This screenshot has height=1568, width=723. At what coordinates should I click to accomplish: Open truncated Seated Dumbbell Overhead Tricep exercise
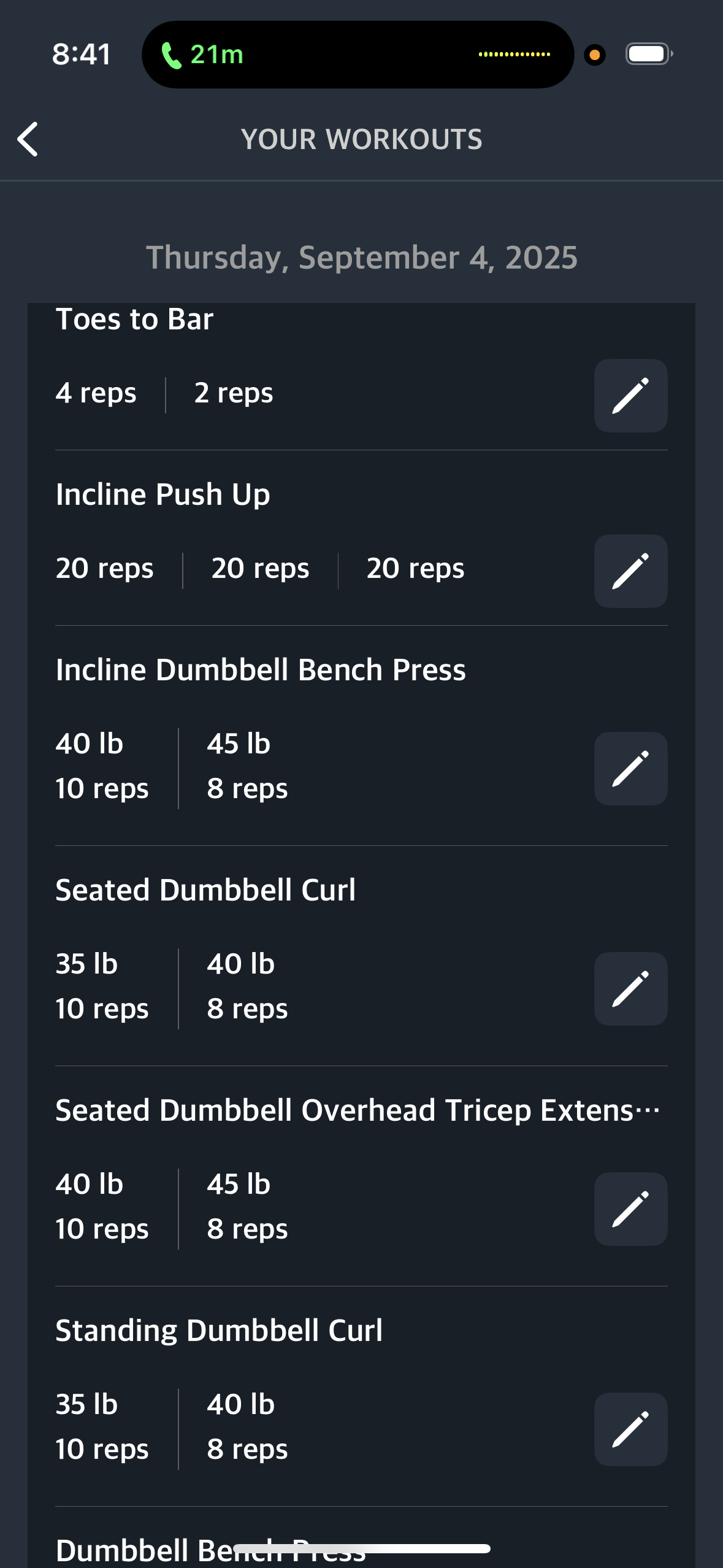pos(358,1110)
